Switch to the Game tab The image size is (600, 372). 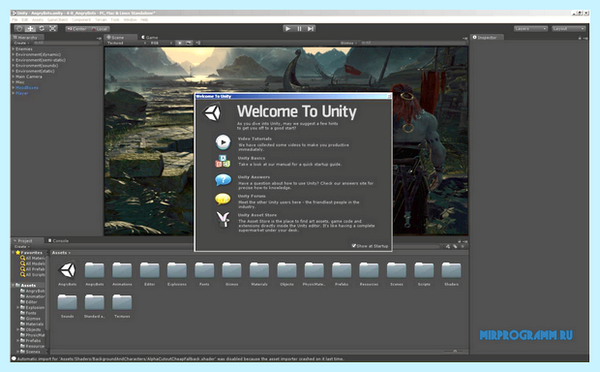(x=150, y=38)
